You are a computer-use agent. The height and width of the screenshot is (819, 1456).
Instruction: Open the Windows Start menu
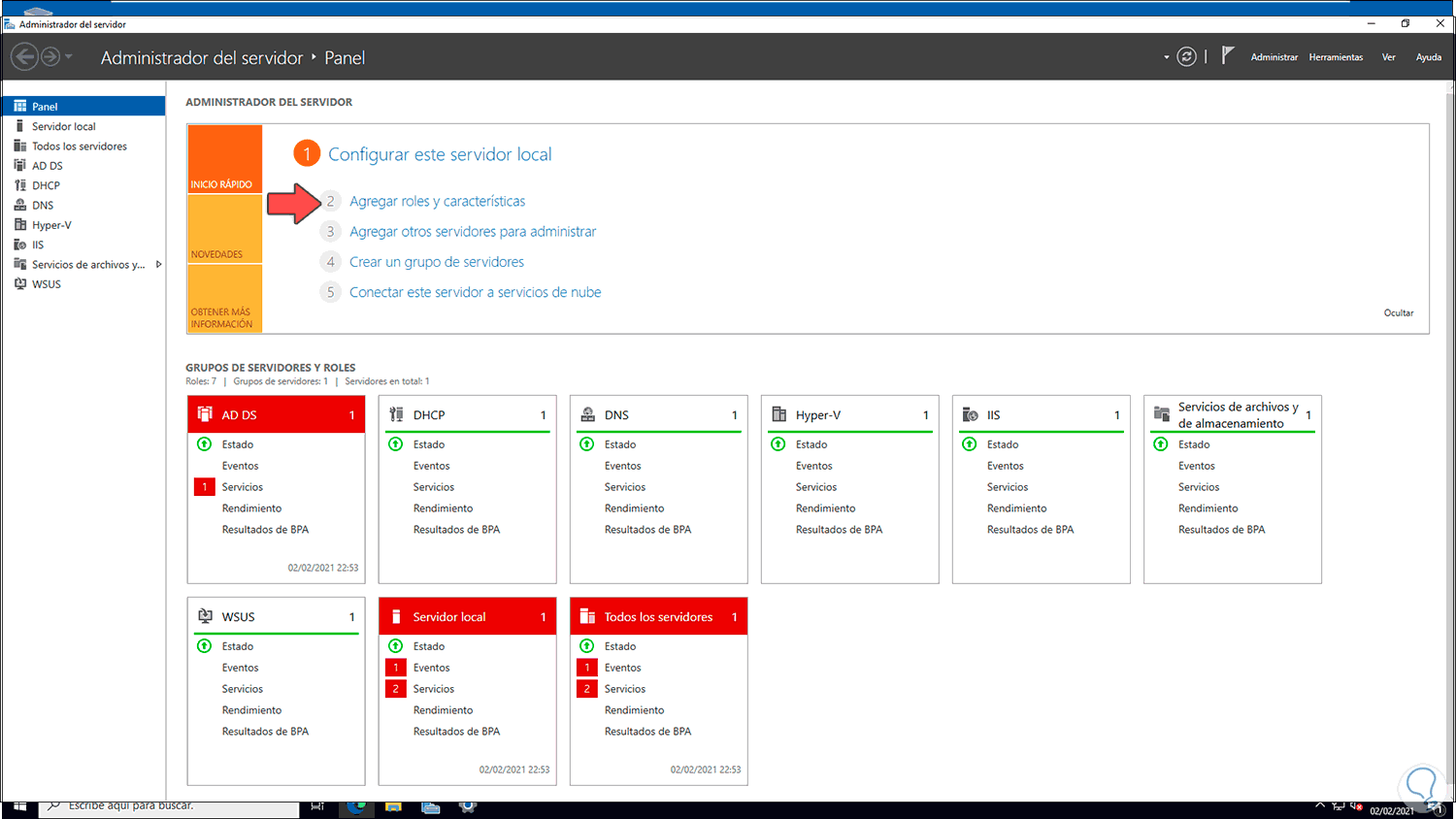click(x=19, y=806)
